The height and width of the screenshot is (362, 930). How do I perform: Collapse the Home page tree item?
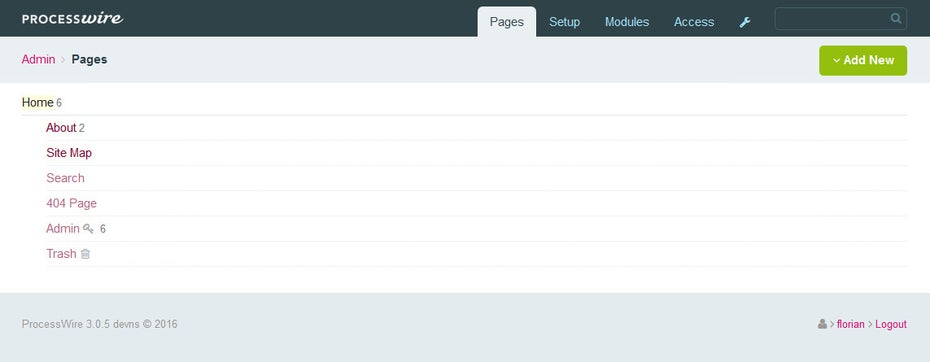tap(38, 103)
